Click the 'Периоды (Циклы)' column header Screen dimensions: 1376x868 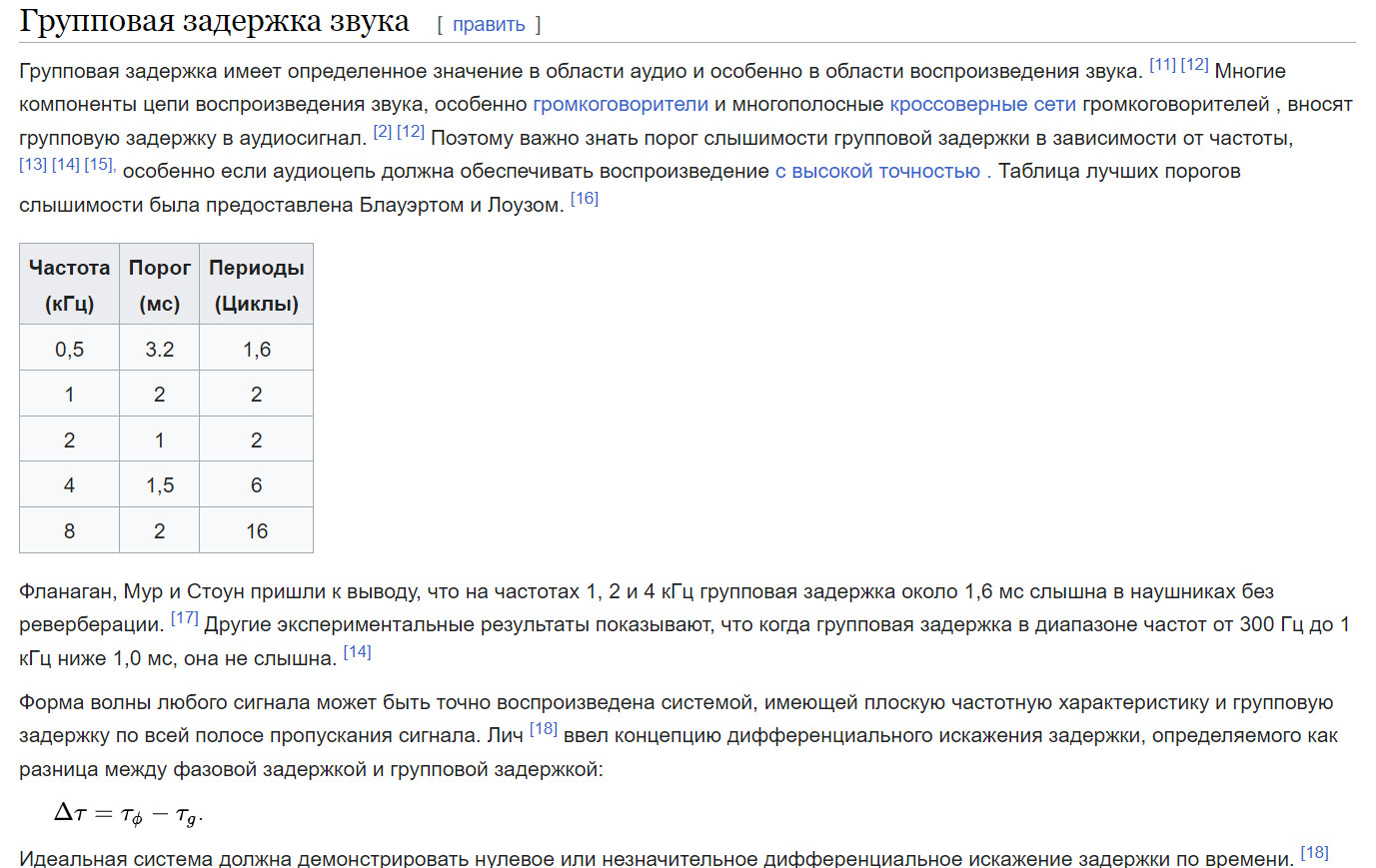coord(257,285)
